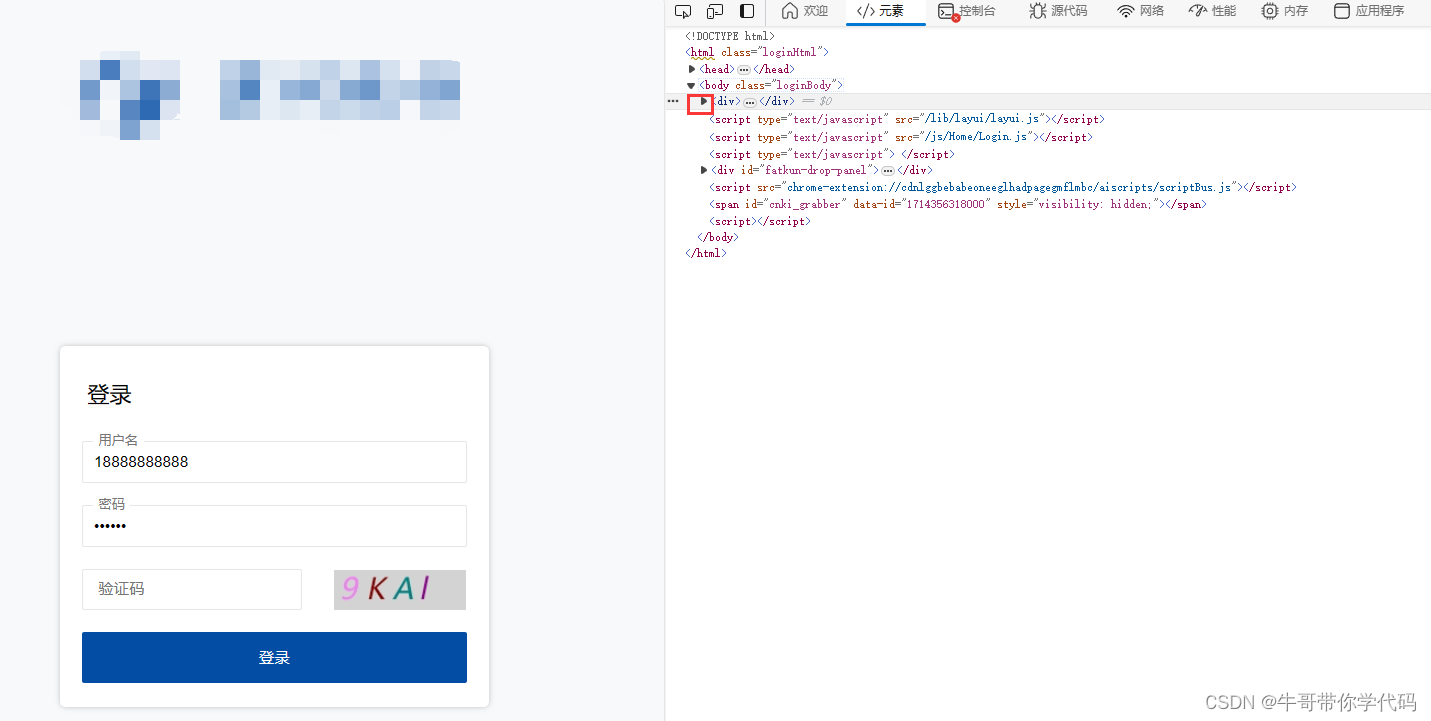
Task: Open the 控制台 (Console) tab
Action: (967, 11)
